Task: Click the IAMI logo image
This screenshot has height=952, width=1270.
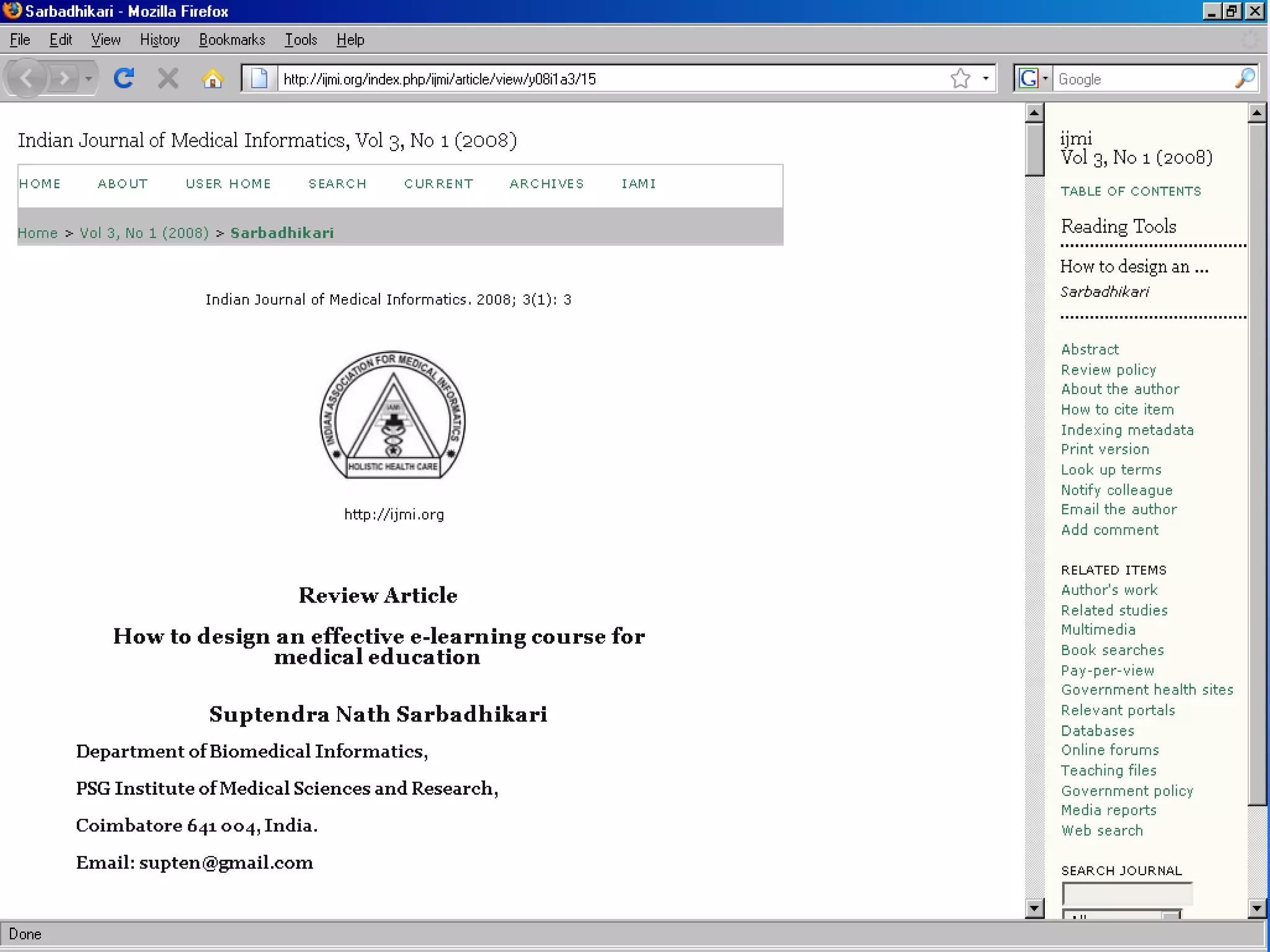Action: click(393, 415)
